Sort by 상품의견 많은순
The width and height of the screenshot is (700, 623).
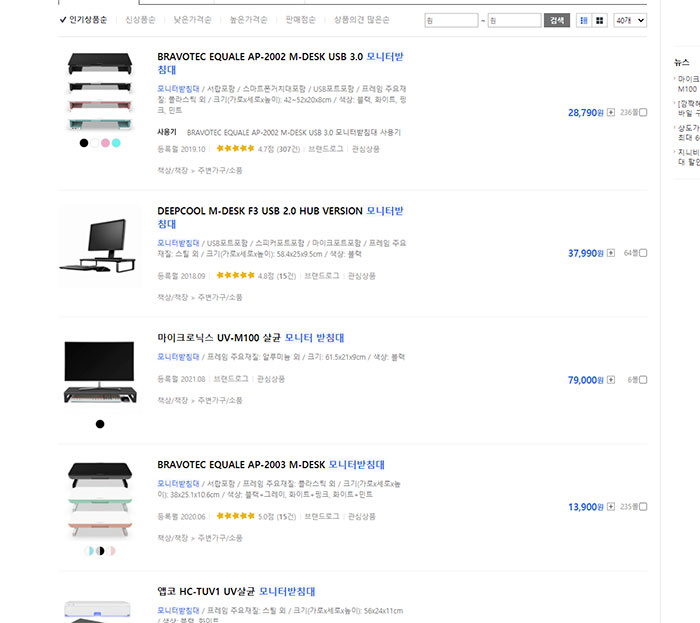362,20
